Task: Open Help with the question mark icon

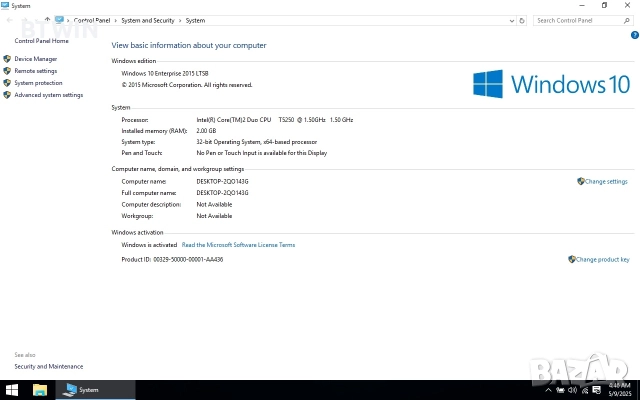Action: click(x=635, y=35)
